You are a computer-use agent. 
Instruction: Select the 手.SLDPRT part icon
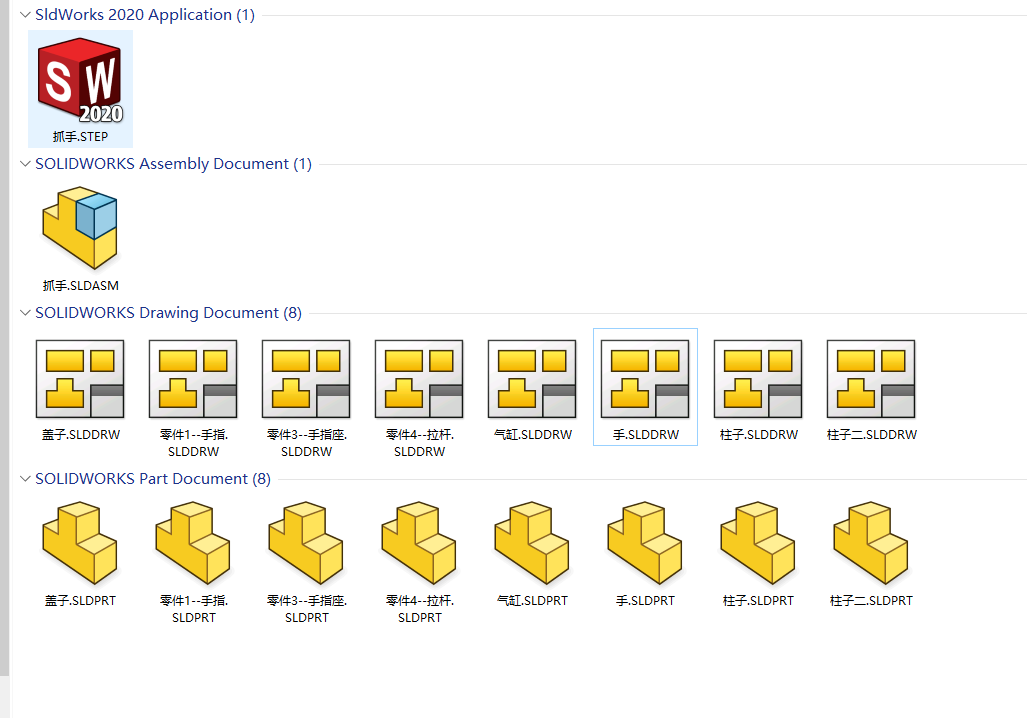point(645,543)
